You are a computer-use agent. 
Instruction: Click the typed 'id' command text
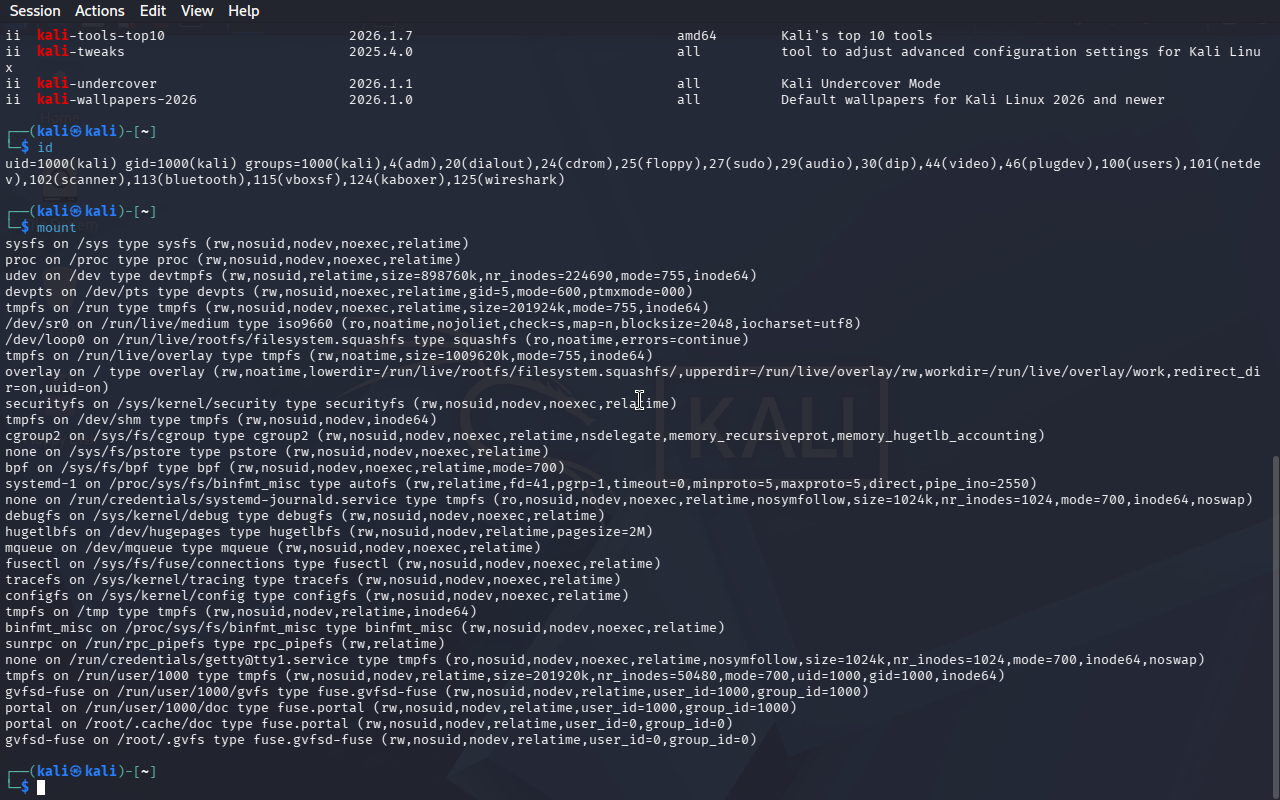point(45,148)
